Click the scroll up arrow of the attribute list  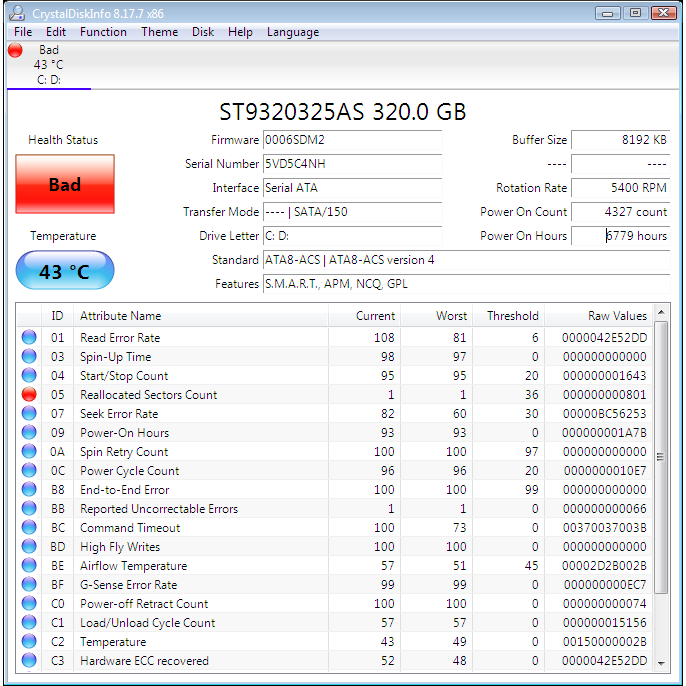[661, 312]
